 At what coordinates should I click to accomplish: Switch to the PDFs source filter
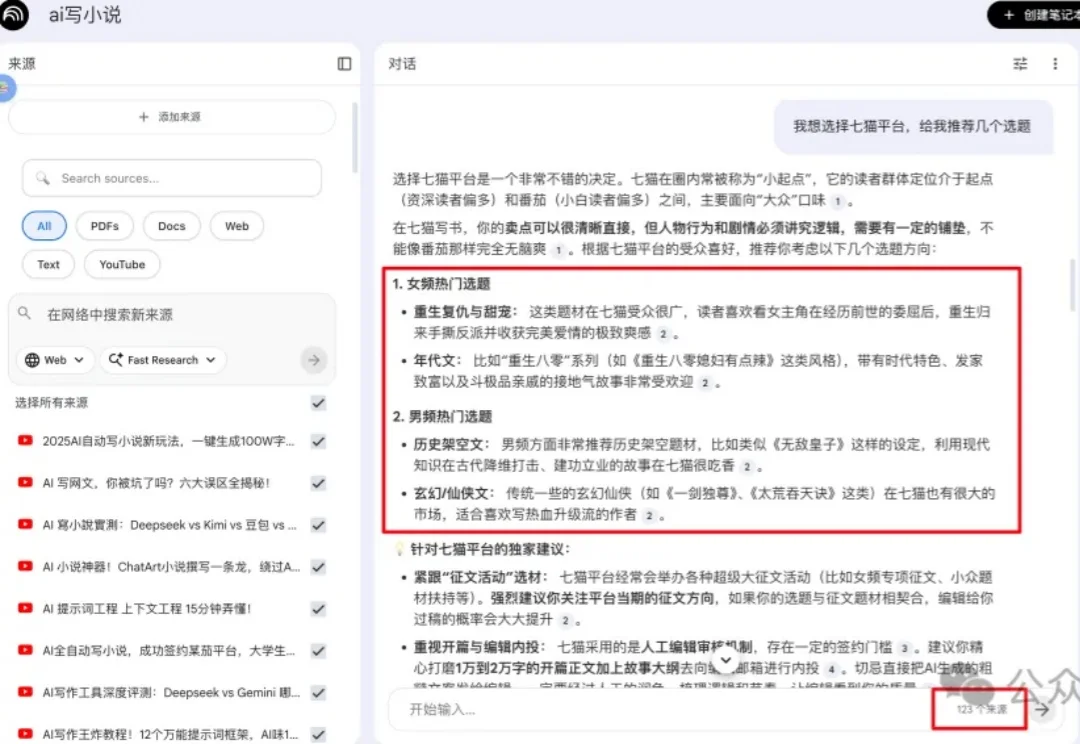pos(104,226)
